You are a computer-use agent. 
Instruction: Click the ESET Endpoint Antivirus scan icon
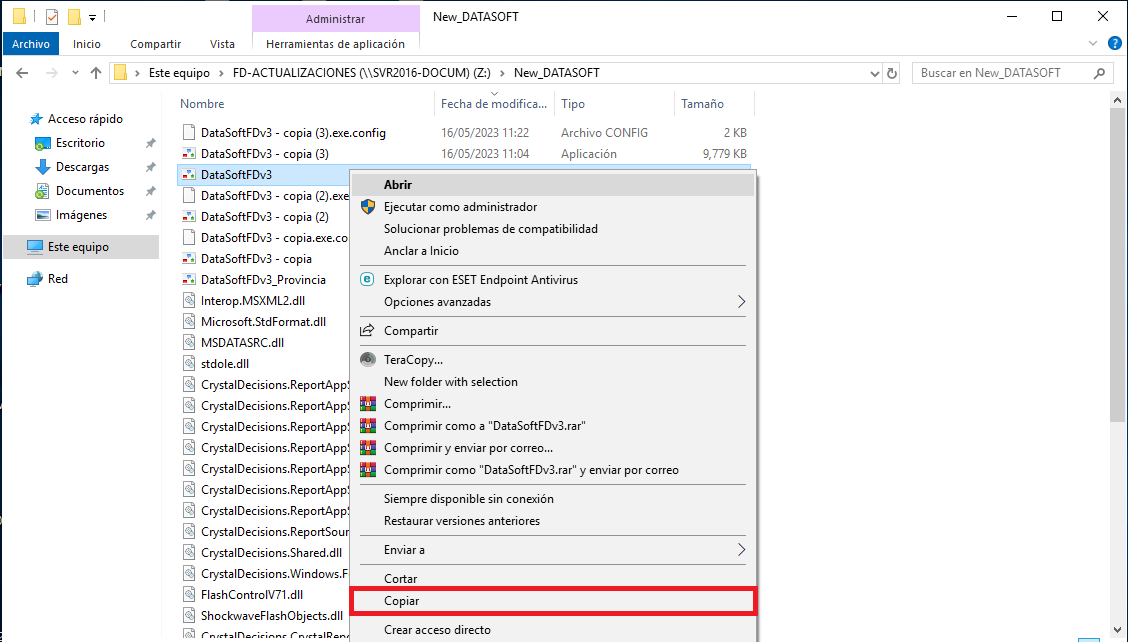coord(368,279)
